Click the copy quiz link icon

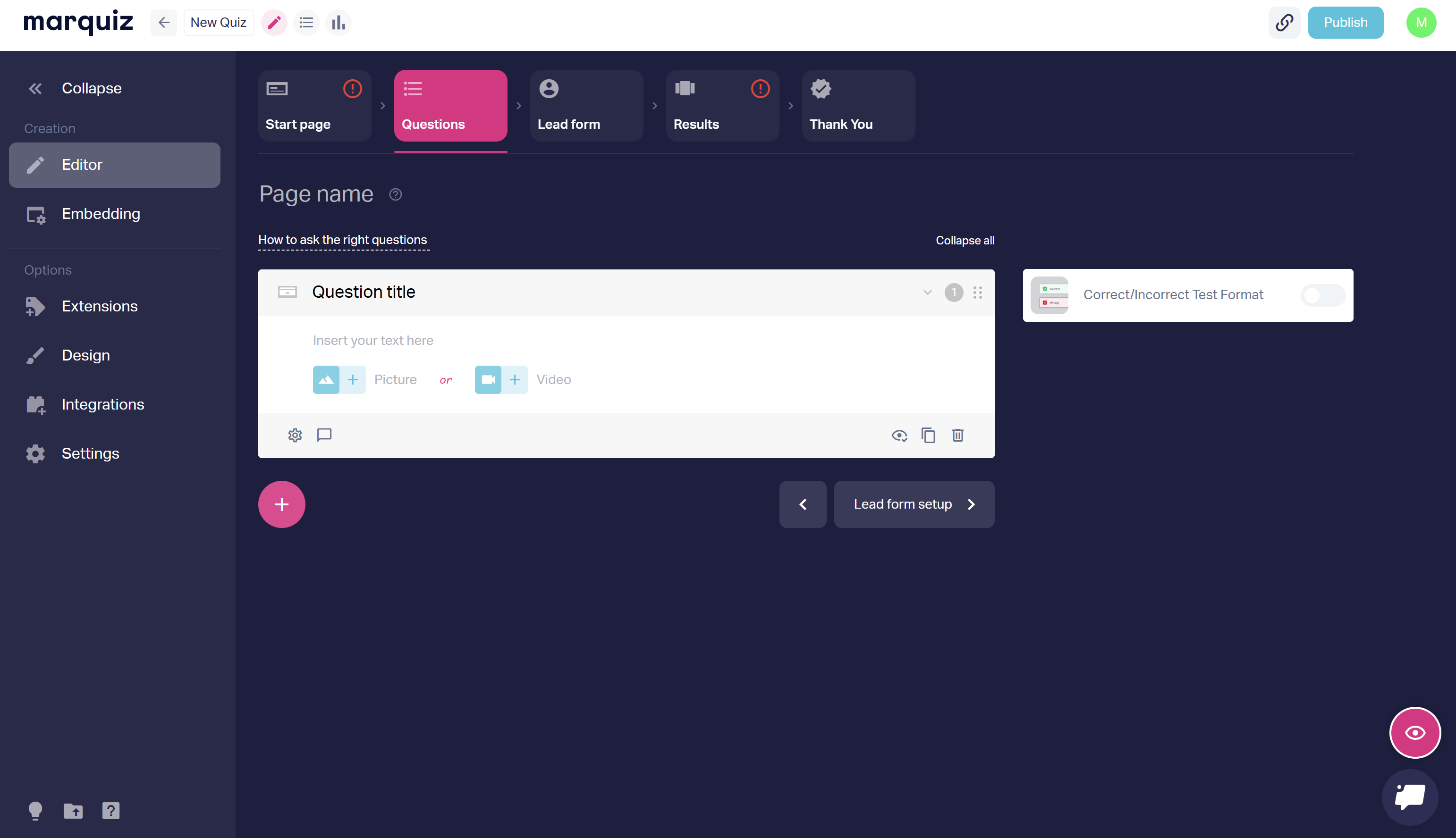(1284, 23)
